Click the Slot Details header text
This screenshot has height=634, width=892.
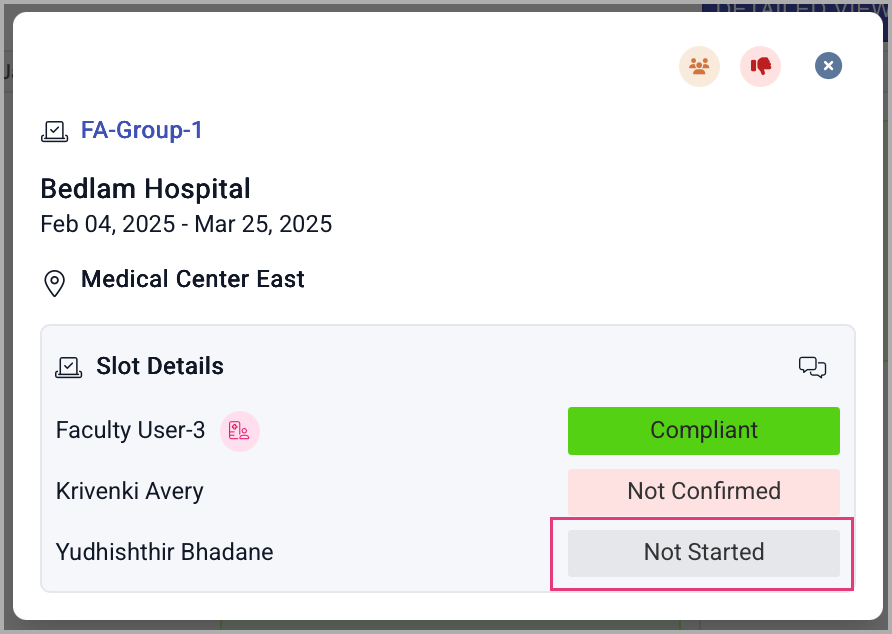160,366
